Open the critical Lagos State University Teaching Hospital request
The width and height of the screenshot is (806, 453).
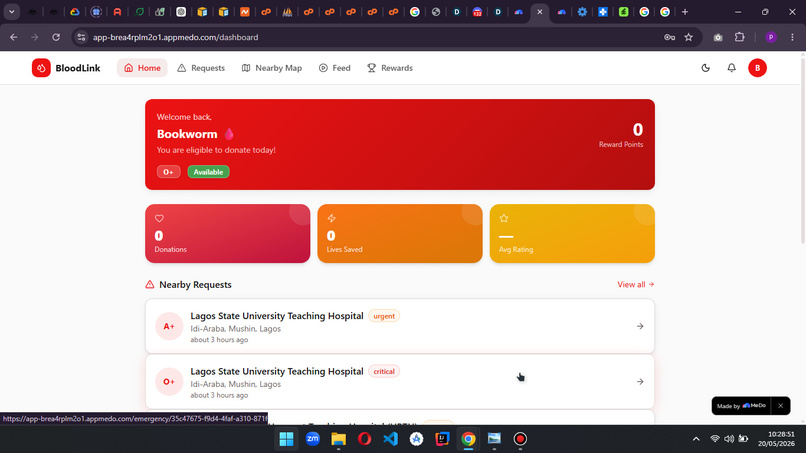click(x=400, y=382)
